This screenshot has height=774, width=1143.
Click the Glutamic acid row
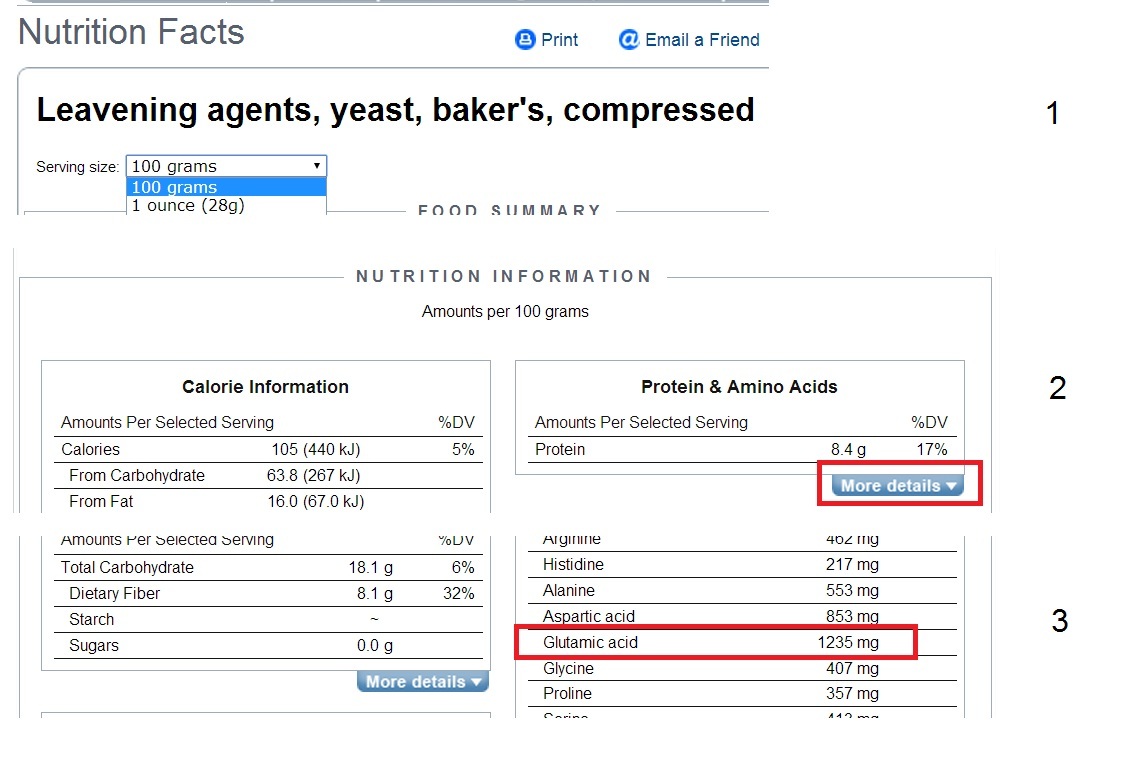715,642
